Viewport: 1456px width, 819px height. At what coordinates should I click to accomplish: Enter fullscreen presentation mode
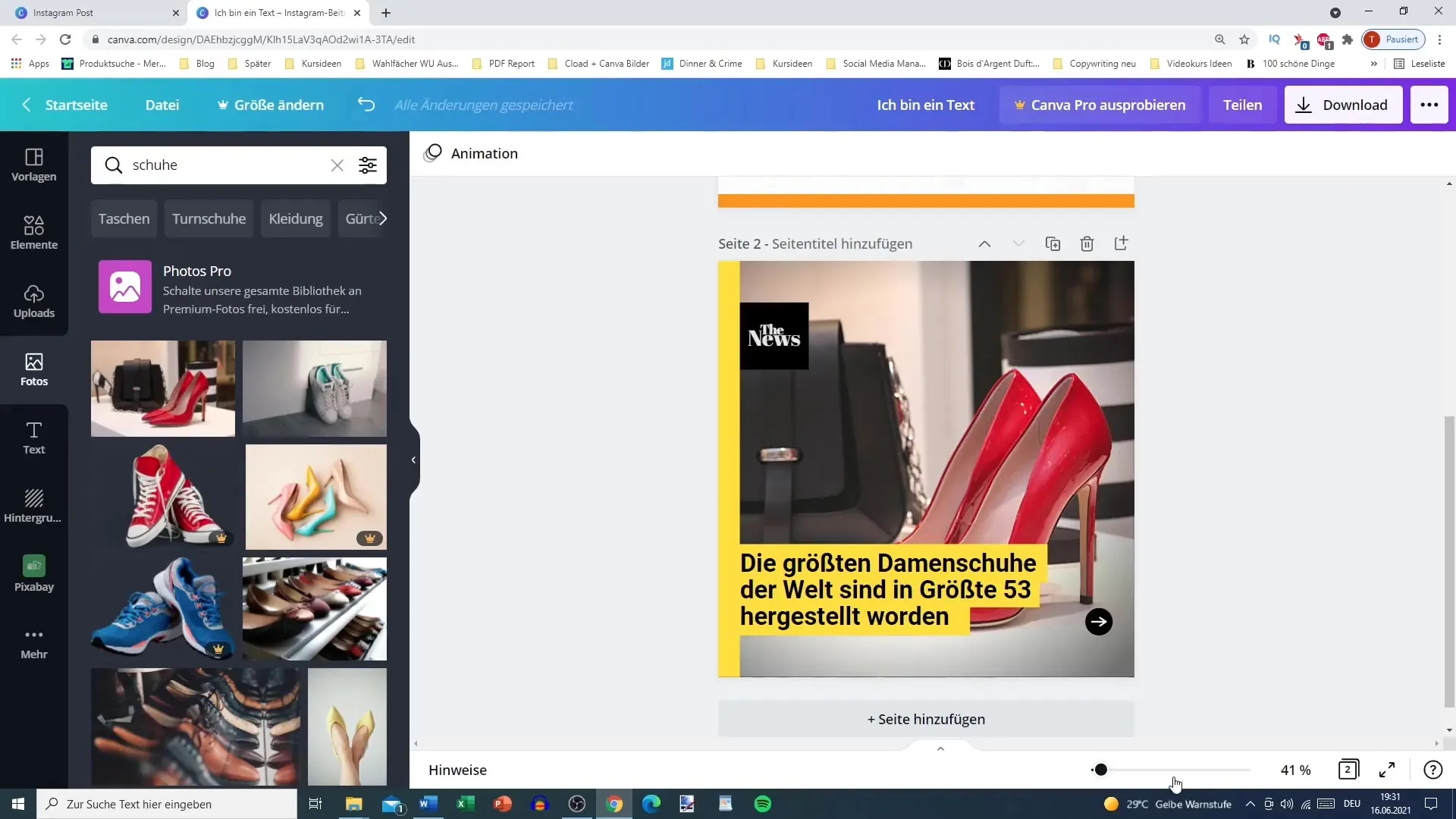1387,770
